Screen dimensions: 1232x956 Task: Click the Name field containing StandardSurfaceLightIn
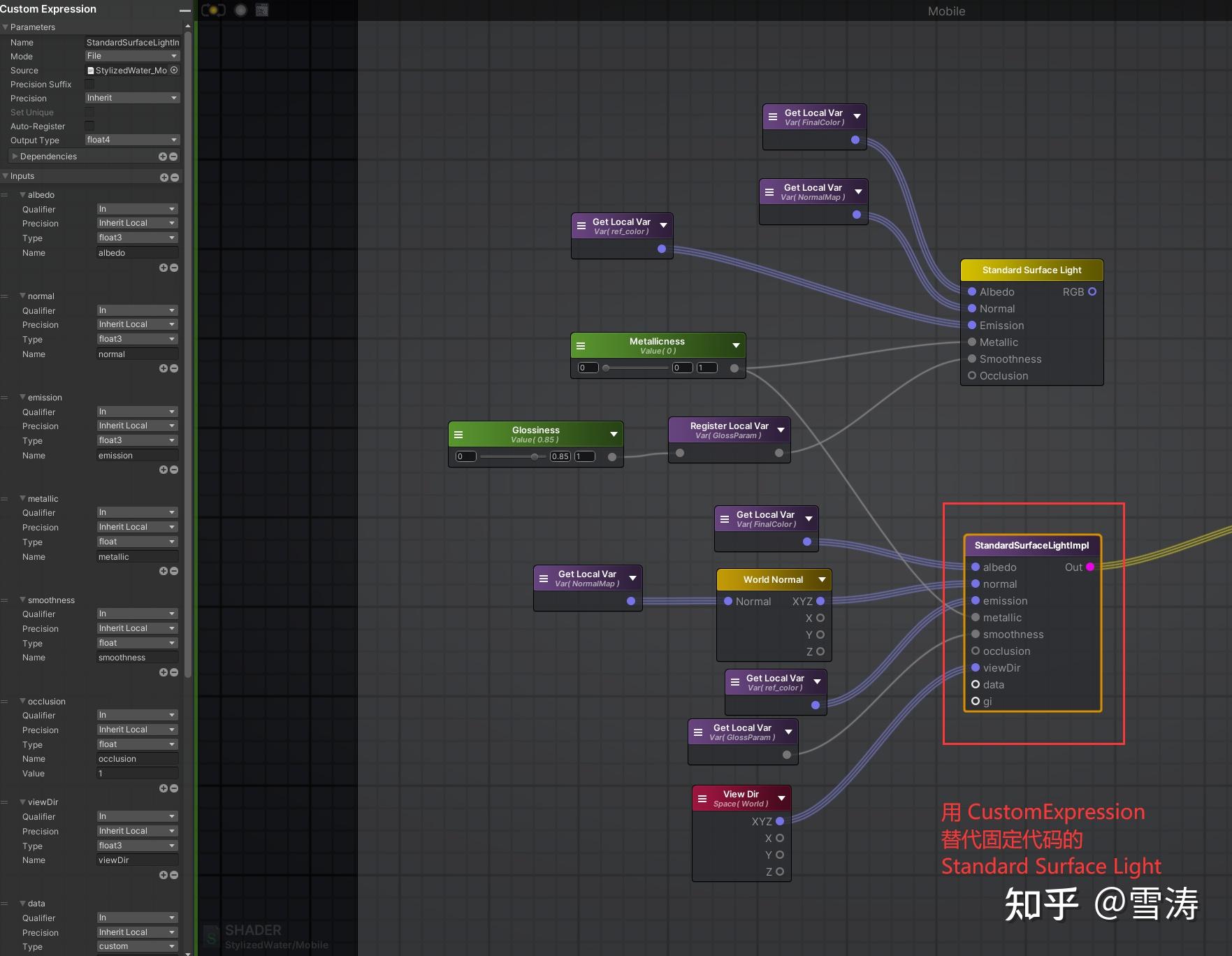coord(133,42)
